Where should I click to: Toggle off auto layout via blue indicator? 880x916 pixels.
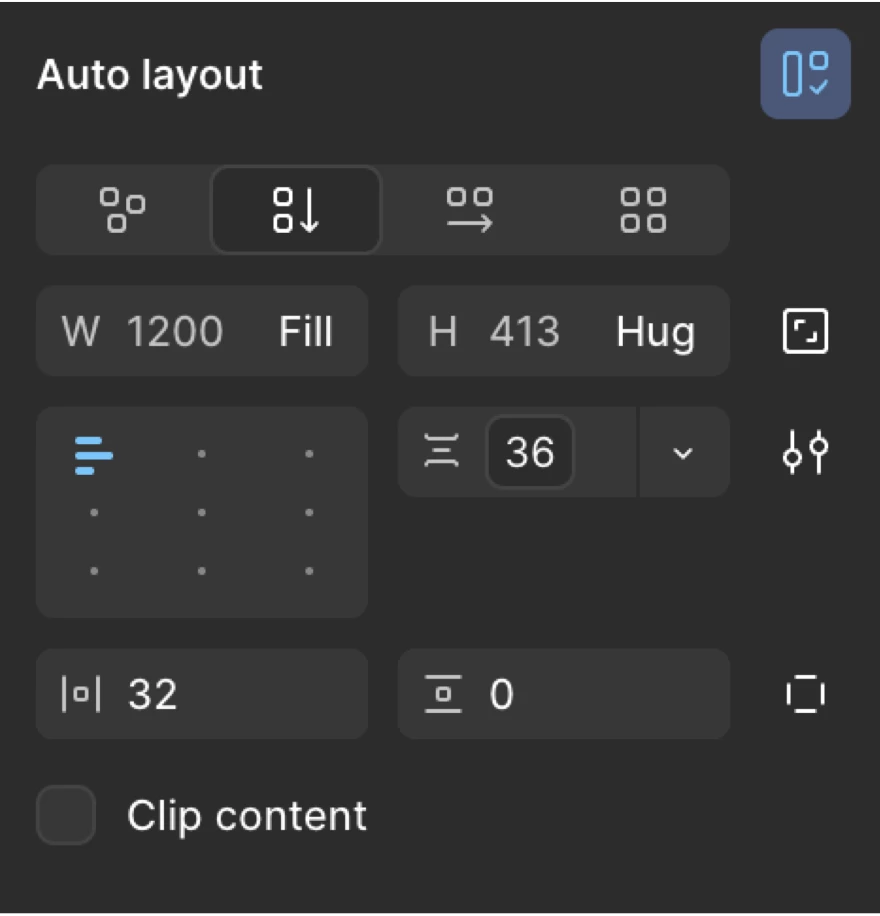(x=805, y=75)
